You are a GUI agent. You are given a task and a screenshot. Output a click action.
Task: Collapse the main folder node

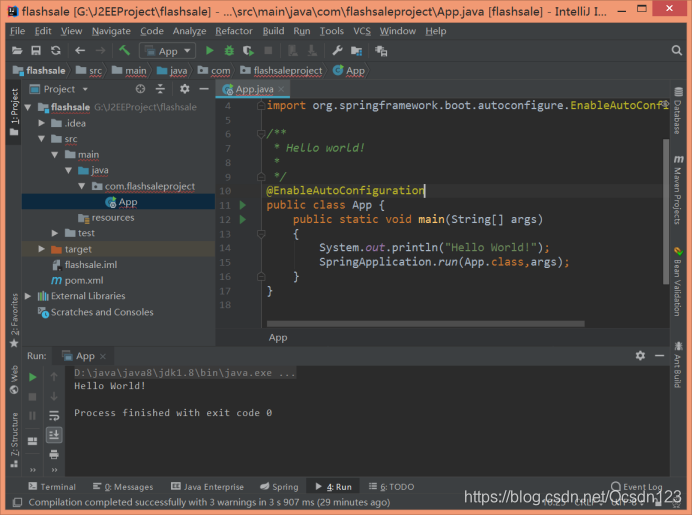(55, 155)
